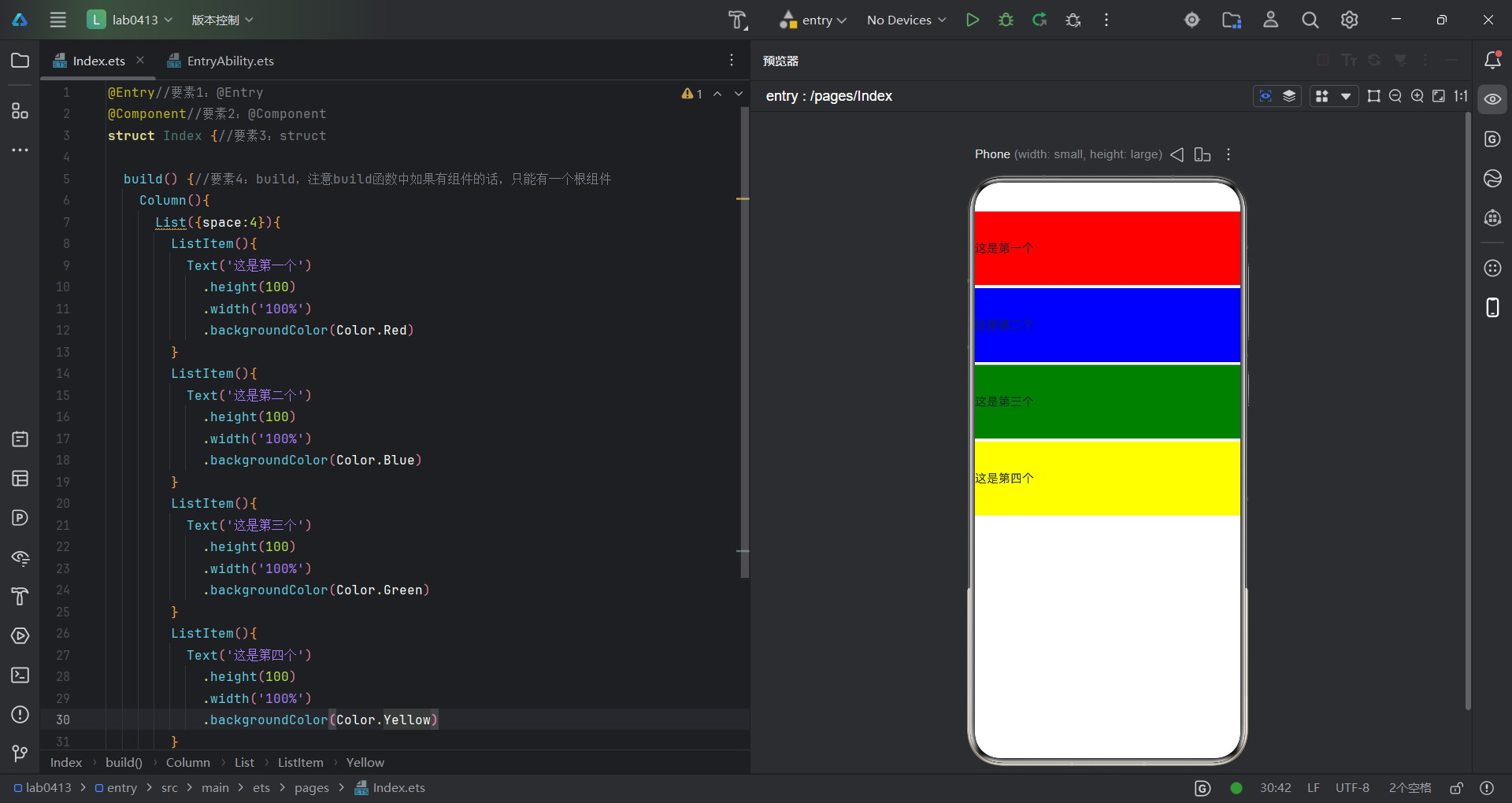Click pages in the path navigation bar

(312, 787)
